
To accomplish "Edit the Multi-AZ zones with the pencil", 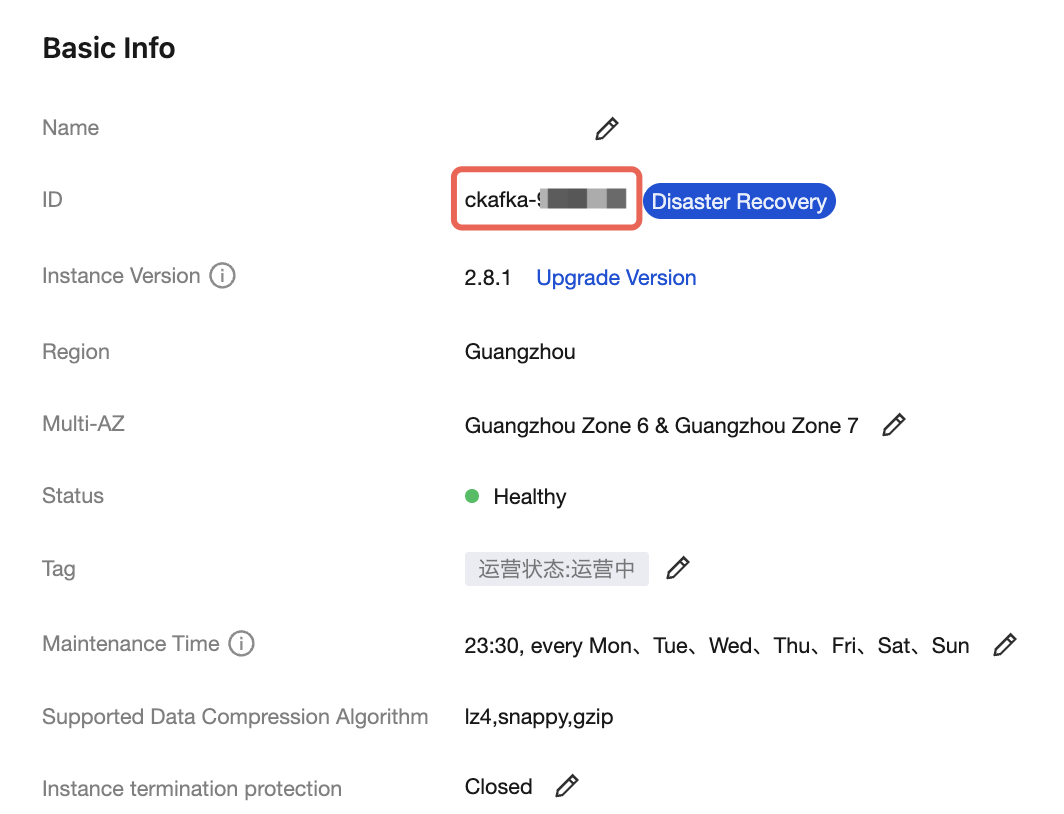I will [894, 425].
